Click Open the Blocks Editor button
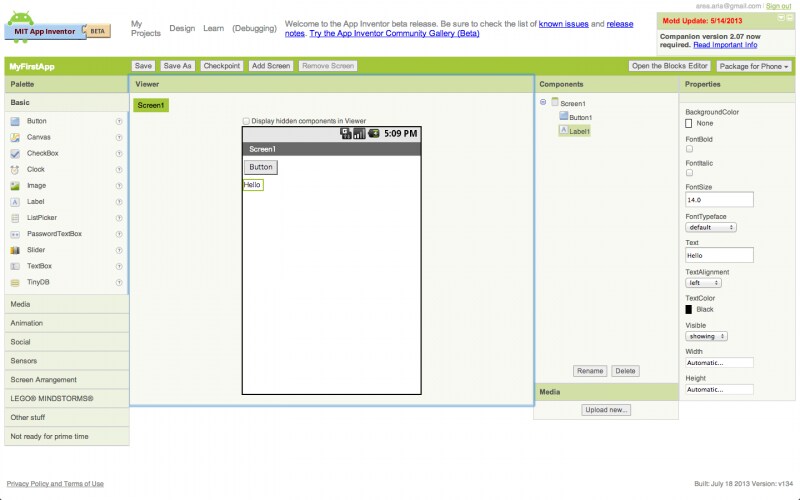The height and width of the screenshot is (500, 800). pyautogui.click(x=669, y=66)
